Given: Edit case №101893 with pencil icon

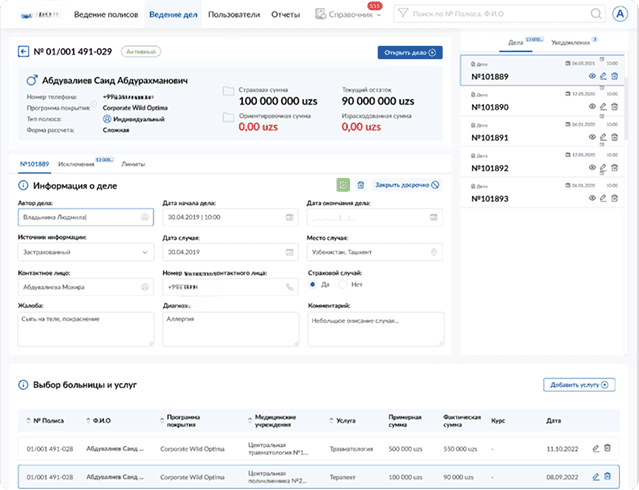Looking at the screenshot, I should point(603,198).
